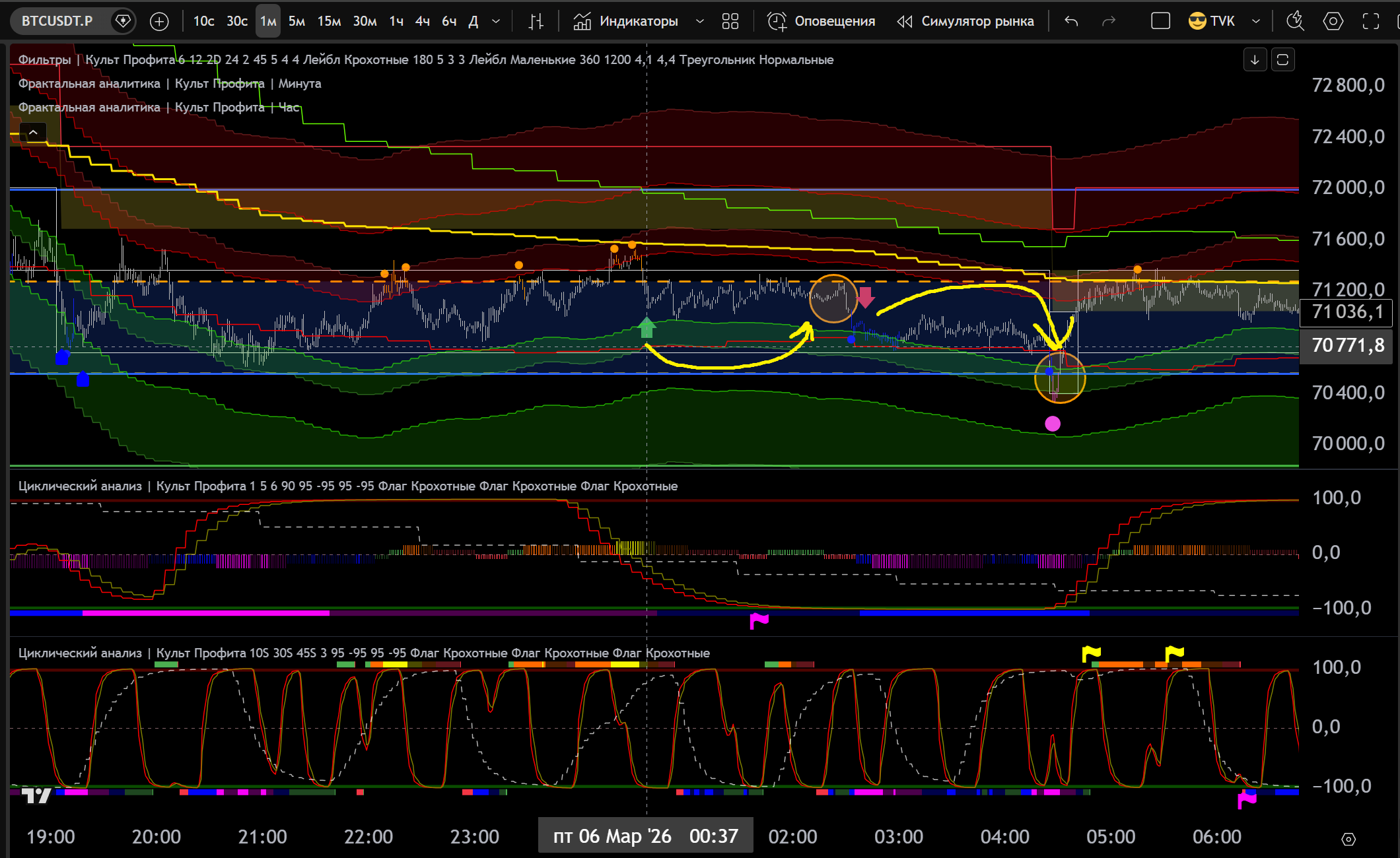Select the 15м timeframe
The width and height of the screenshot is (1400, 858).
pyautogui.click(x=329, y=22)
